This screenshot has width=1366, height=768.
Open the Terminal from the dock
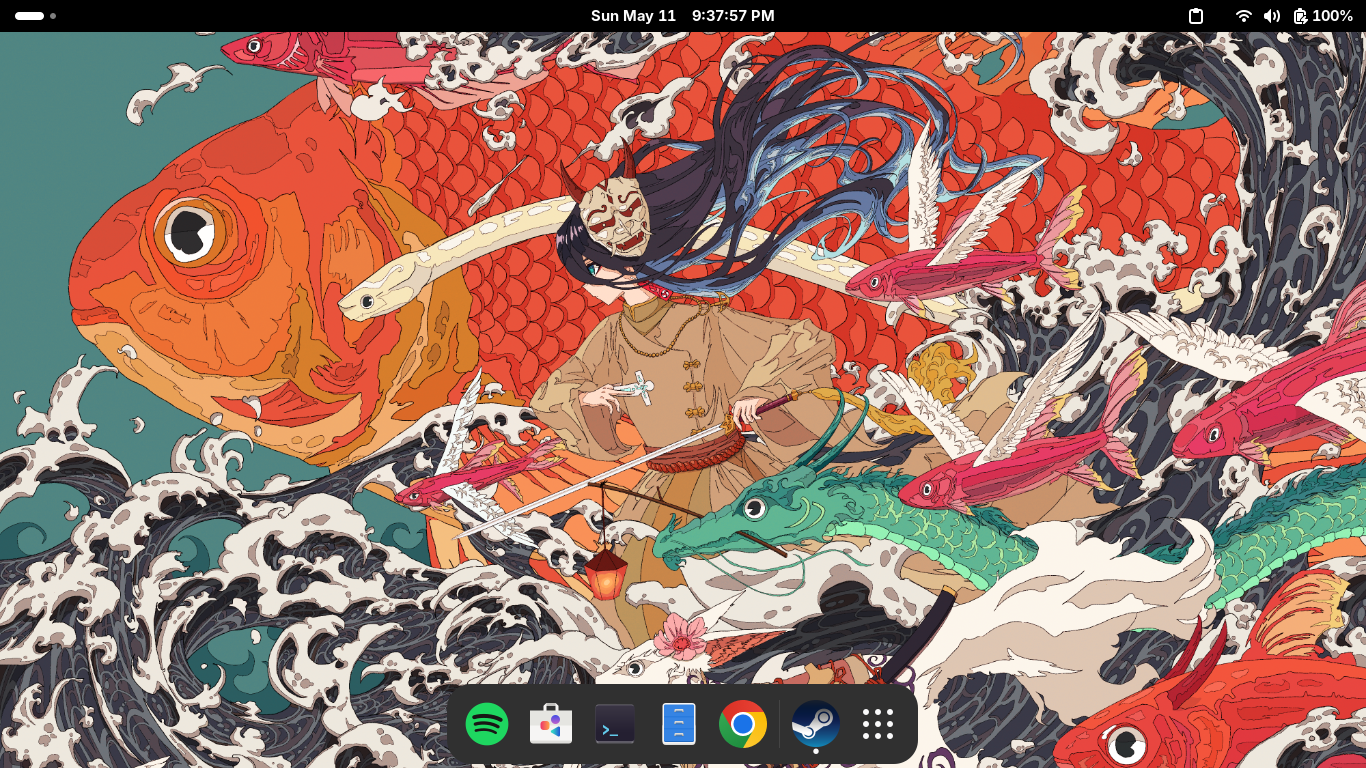(615, 724)
